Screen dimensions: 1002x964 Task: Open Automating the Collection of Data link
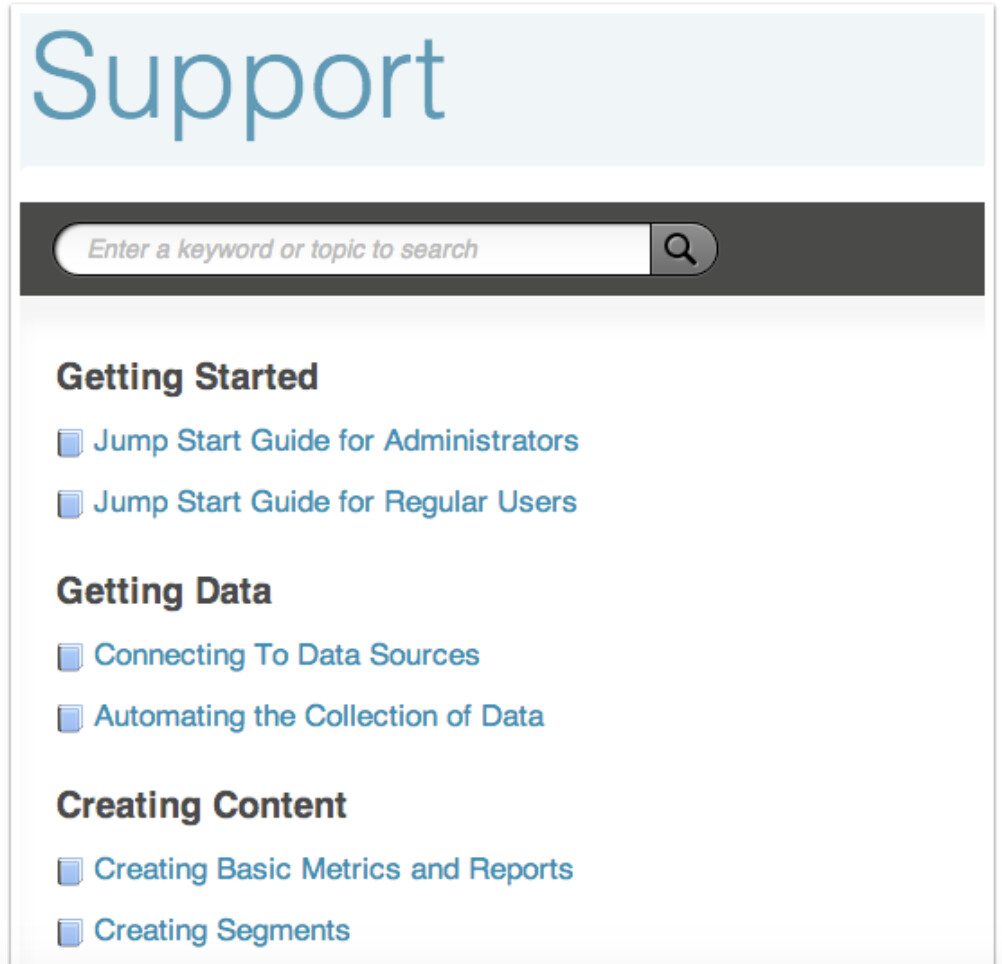(x=319, y=716)
